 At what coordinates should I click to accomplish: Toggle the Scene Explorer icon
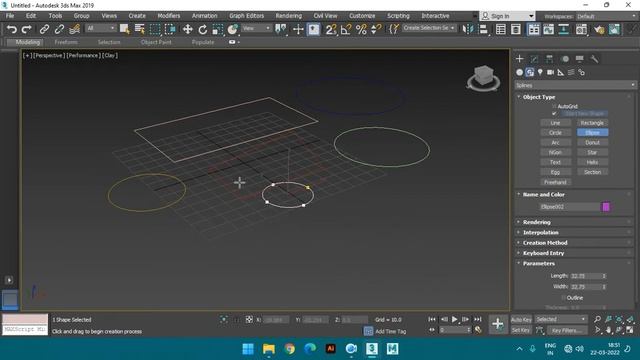(x=500, y=29)
